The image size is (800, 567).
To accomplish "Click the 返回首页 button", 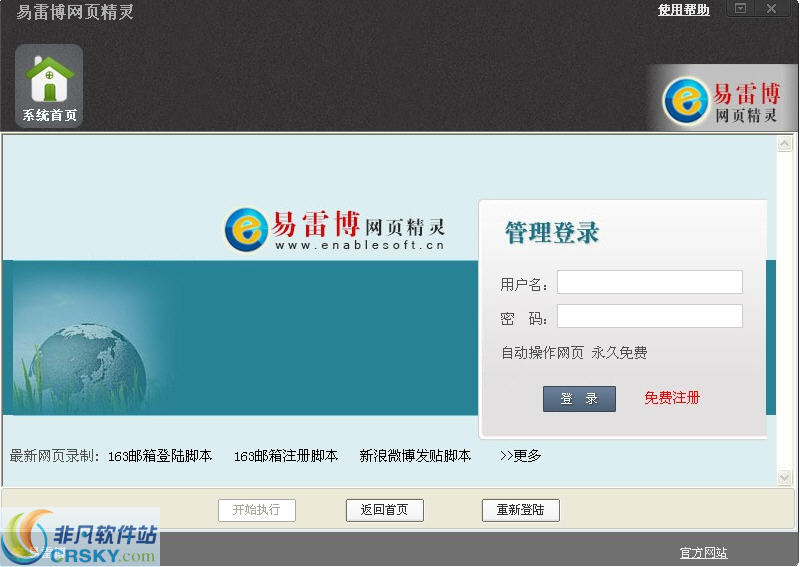I will (385, 510).
